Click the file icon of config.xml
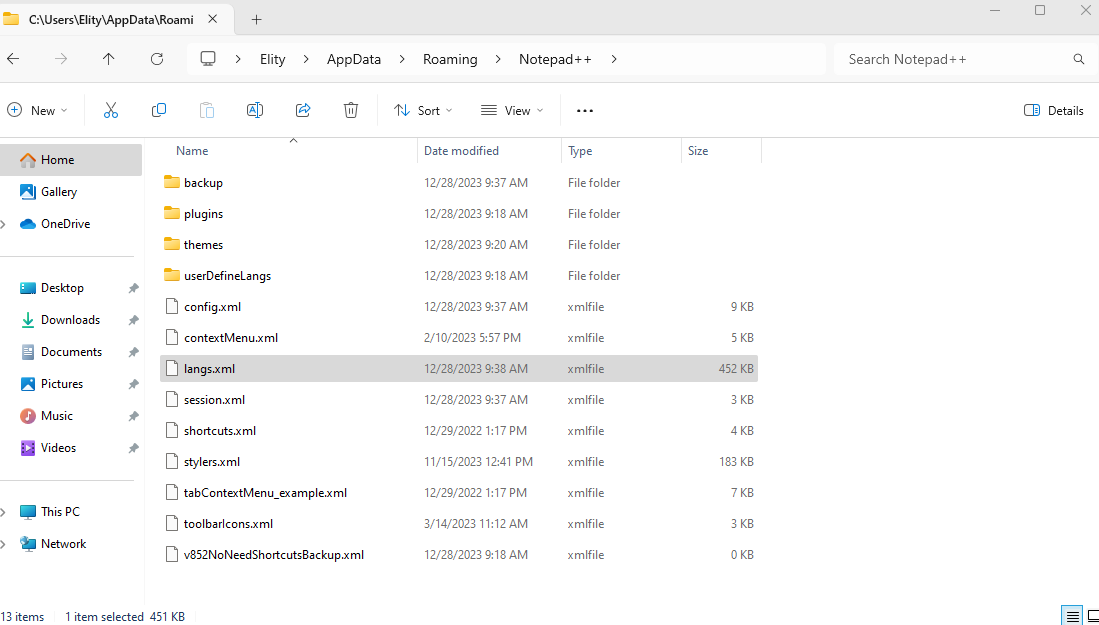Viewport: 1099px width, 625px height. click(172, 306)
